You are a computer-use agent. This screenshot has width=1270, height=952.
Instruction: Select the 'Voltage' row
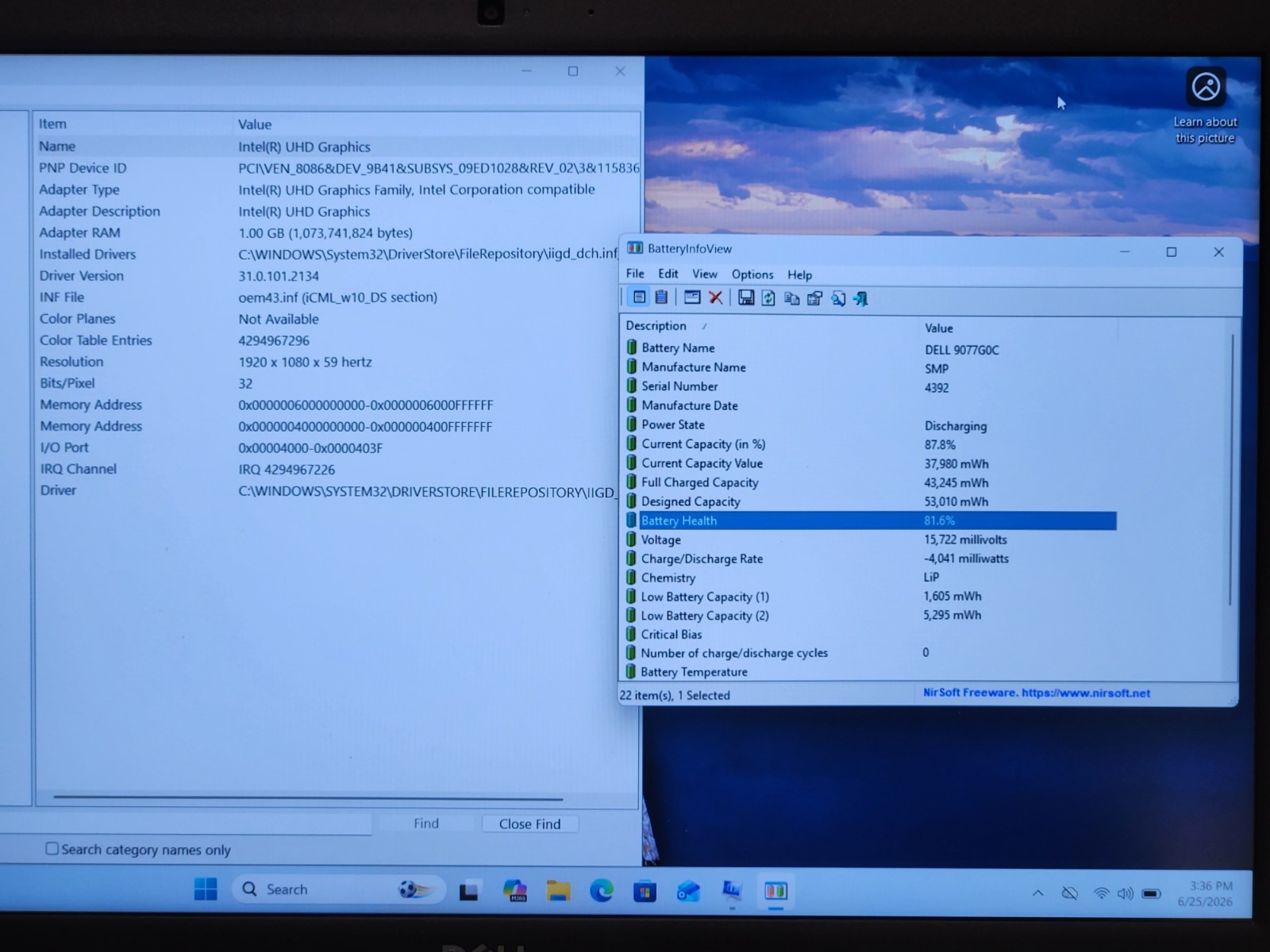coord(870,539)
